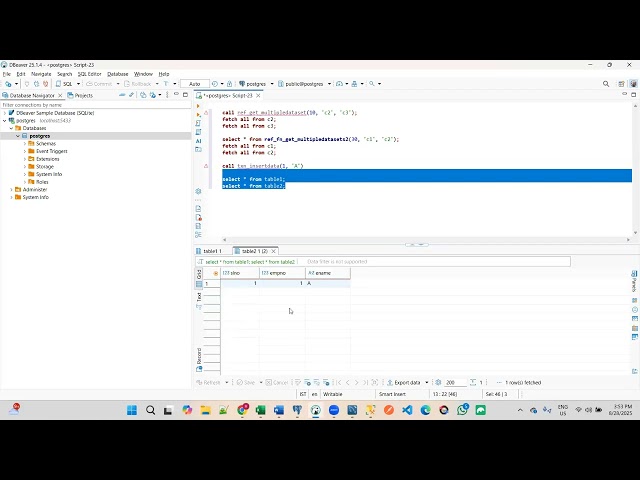Click the SQL editor toolbar button
640x480 pixels.
[64, 84]
